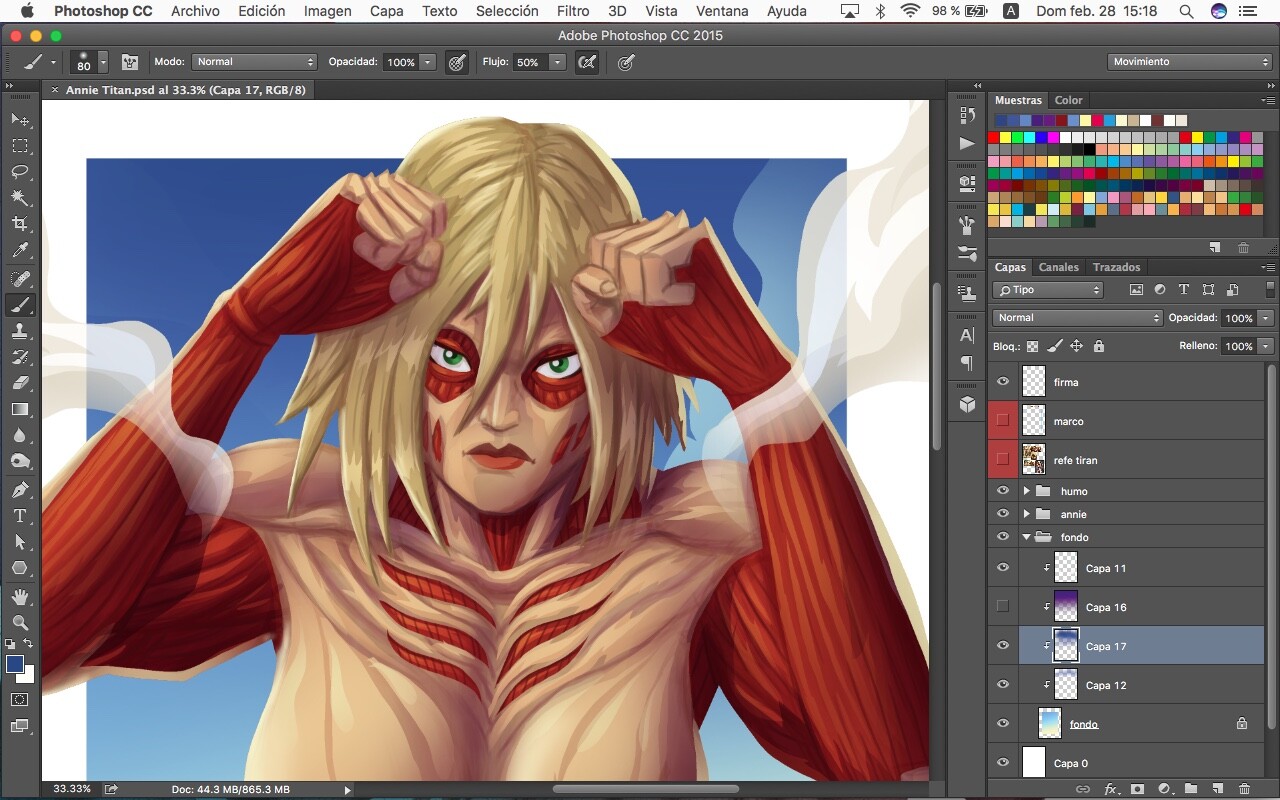This screenshot has height=800, width=1280.
Task: Select the Capa 11 layer
Action: click(1141, 568)
